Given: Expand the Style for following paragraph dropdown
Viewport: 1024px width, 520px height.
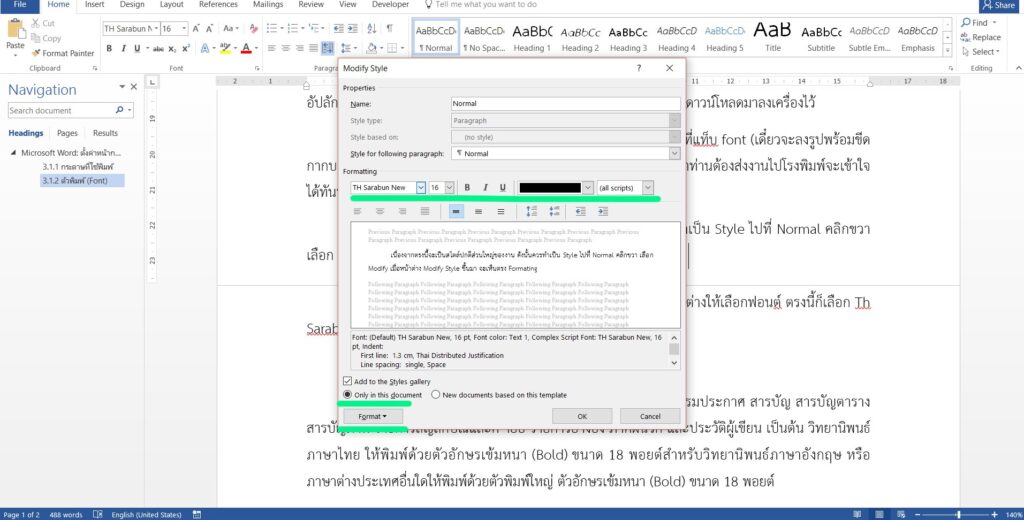Looking at the screenshot, I should click(x=674, y=154).
